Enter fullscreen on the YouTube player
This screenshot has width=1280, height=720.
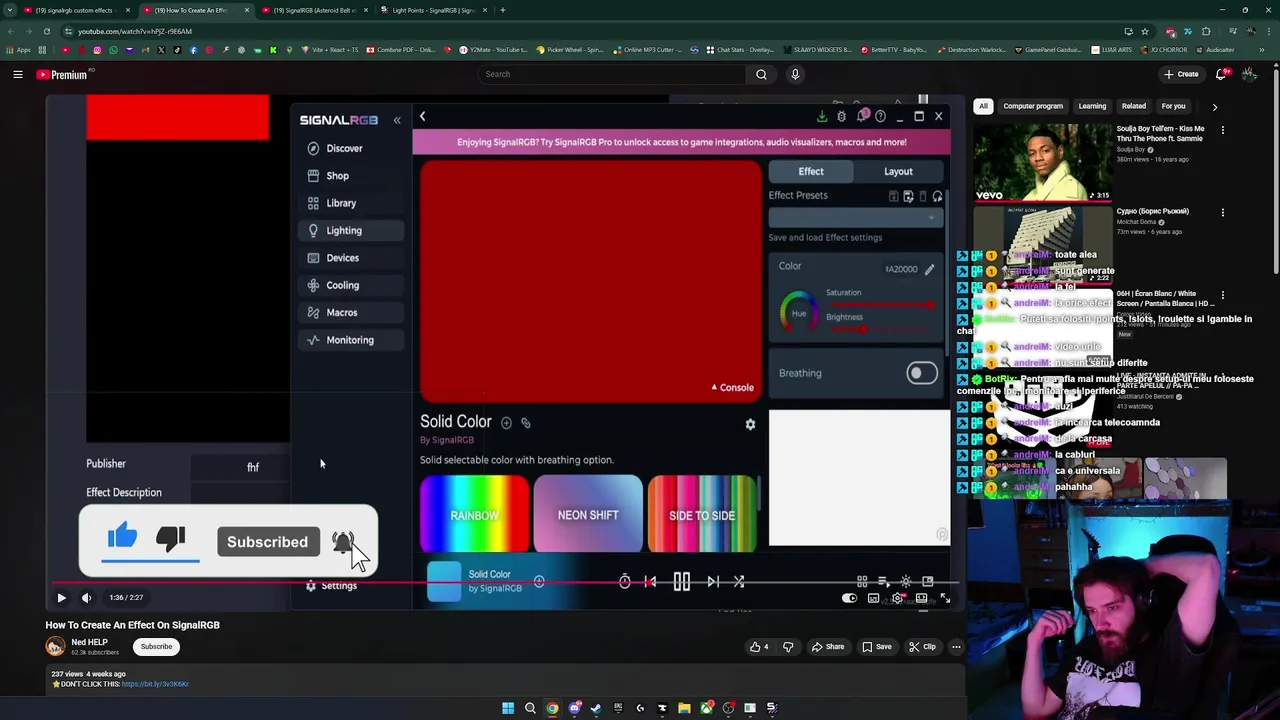coord(945,598)
